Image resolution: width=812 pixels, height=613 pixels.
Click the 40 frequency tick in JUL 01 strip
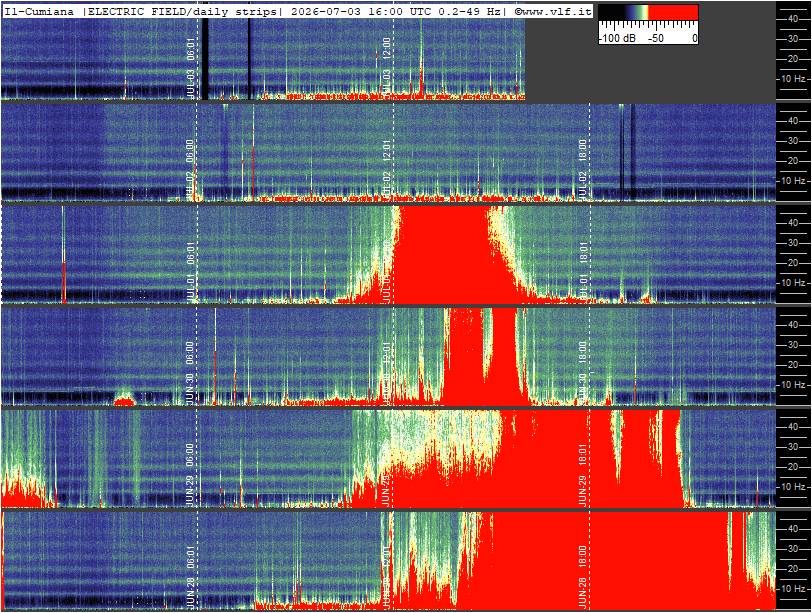pos(792,223)
